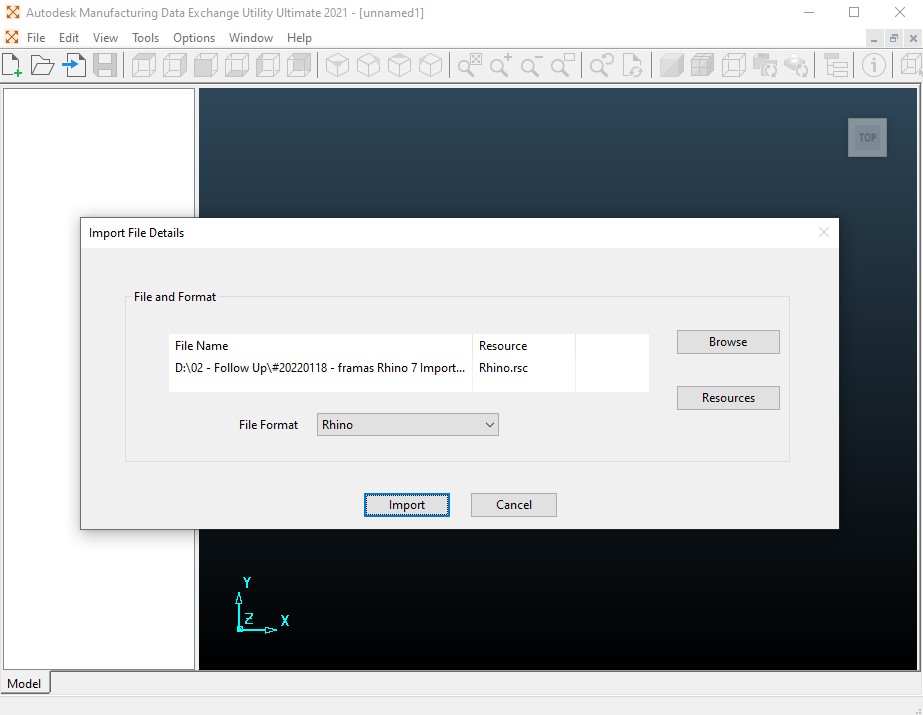The height and width of the screenshot is (715, 923).
Task: Click the shaded wireframe cube icon
Action: [x=702, y=65]
